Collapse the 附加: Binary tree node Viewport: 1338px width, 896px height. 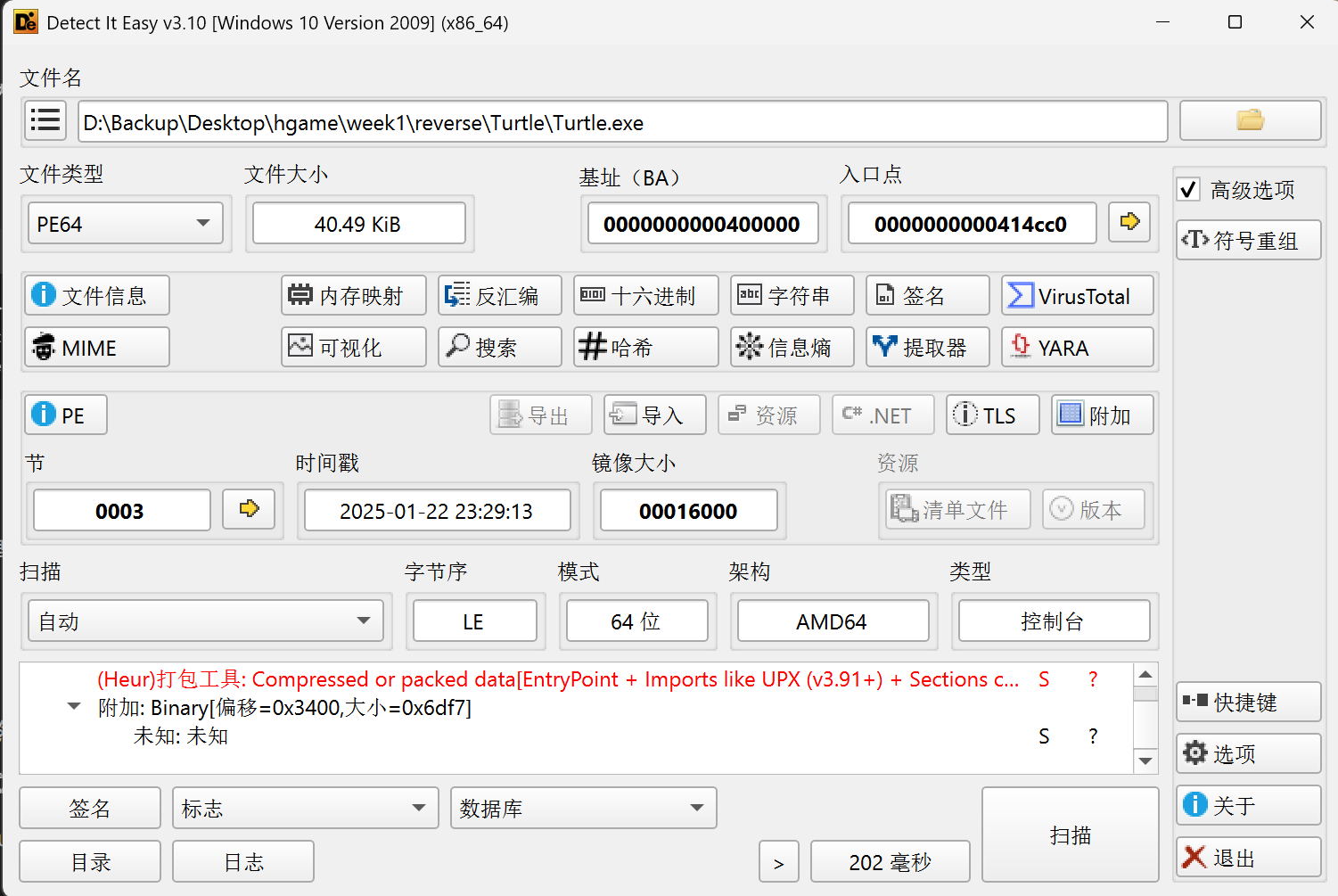click(x=74, y=707)
